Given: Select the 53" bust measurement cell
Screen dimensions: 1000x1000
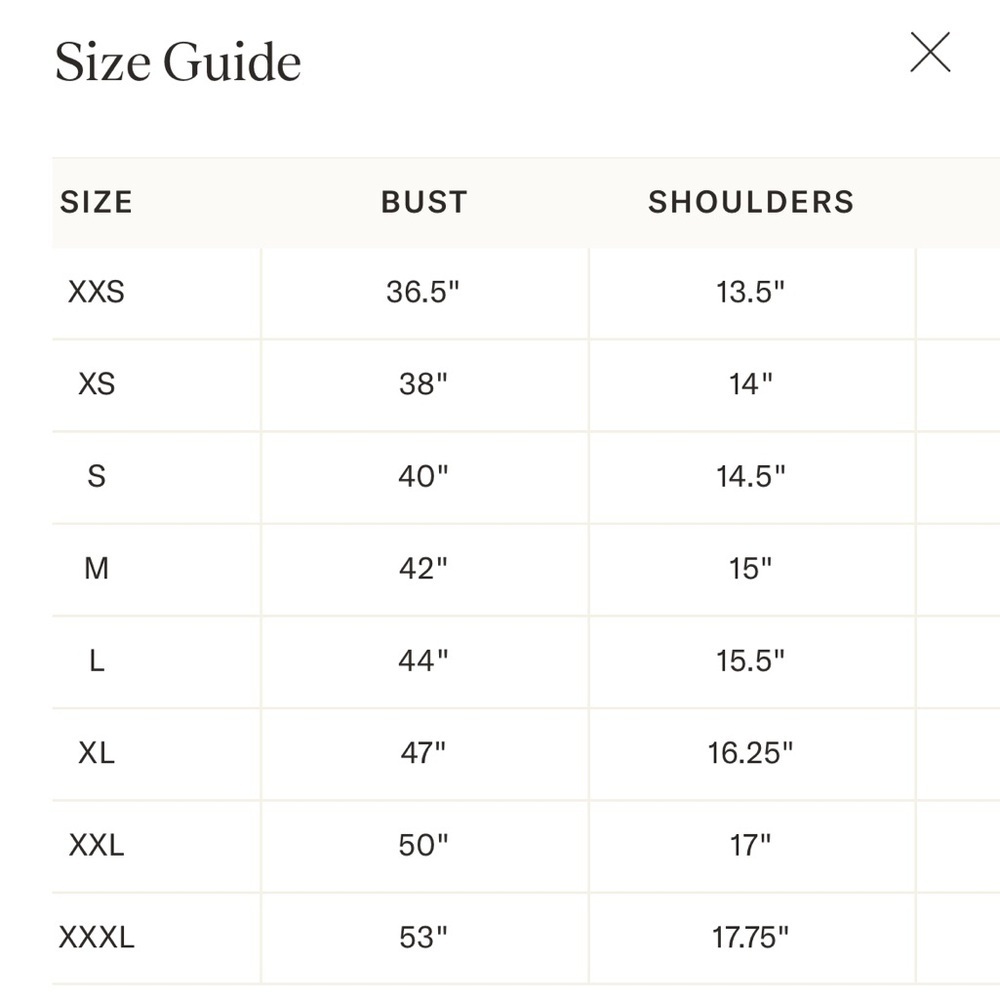Looking at the screenshot, I should click(x=424, y=938).
